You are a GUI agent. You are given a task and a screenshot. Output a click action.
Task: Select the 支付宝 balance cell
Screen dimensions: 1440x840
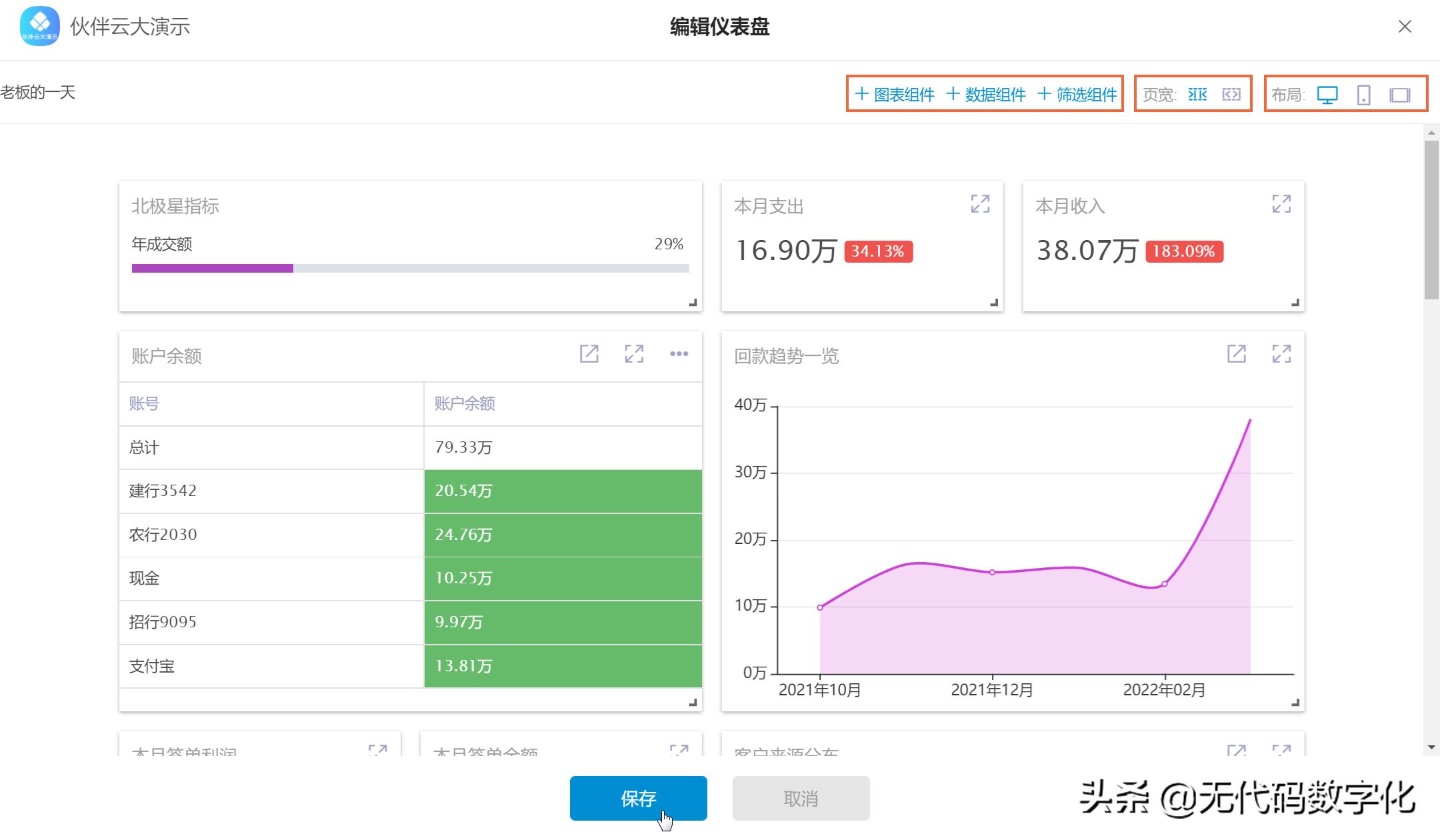click(x=562, y=665)
